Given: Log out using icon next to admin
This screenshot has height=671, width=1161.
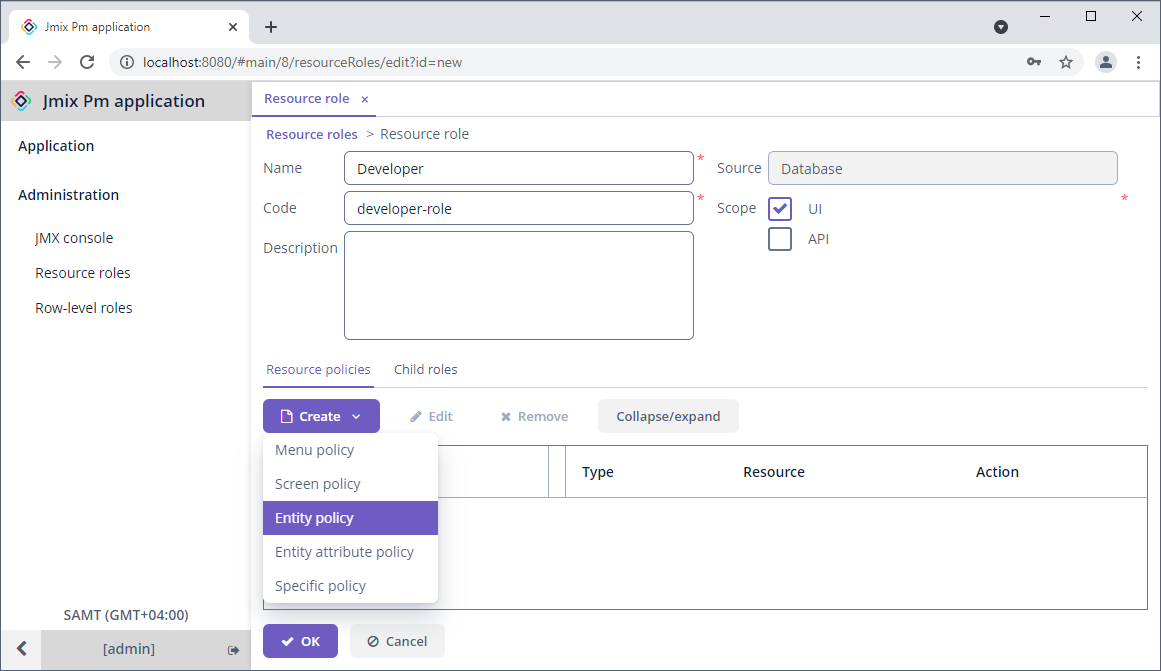Looking at the screenshot, I should 233,650.
